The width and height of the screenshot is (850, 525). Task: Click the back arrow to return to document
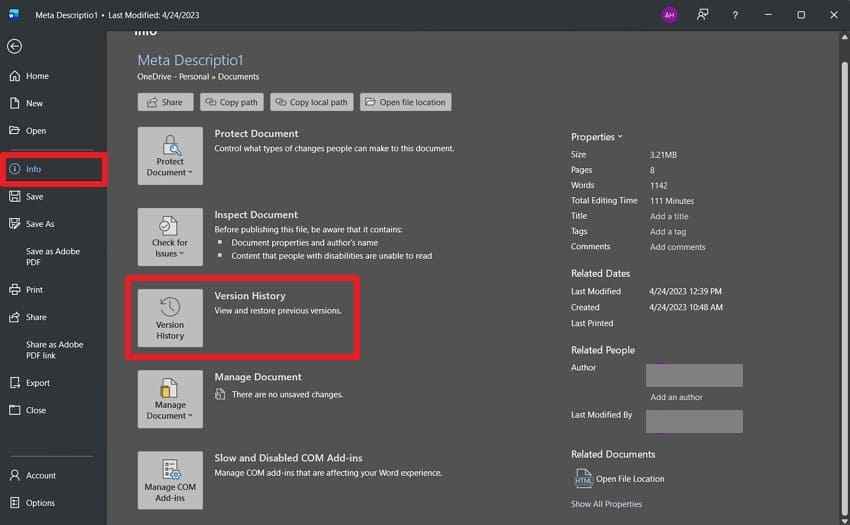coord(15,47)
